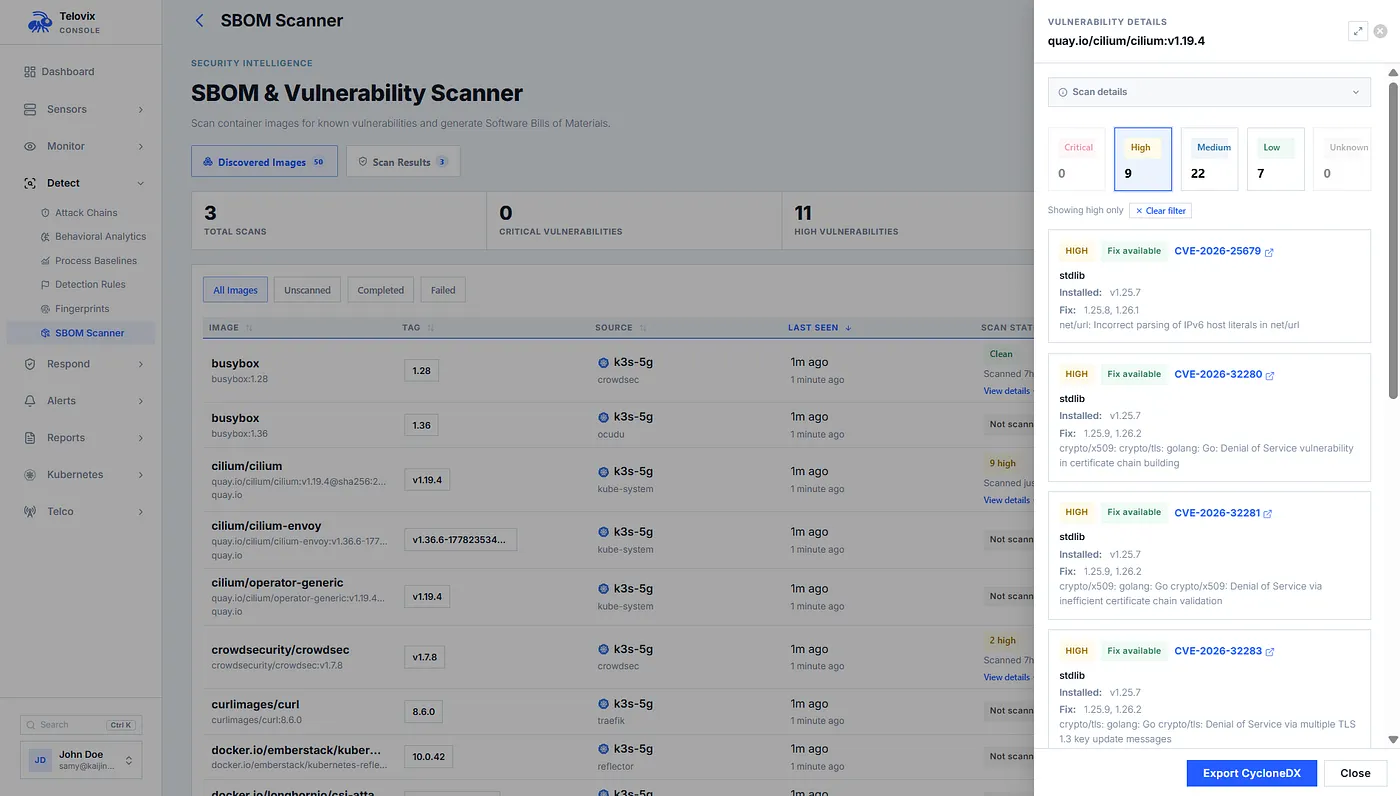The height and width of the screenshot is (796, 1400).
Task: Switch to the Scan Results tab
Action: coord(403,162)
